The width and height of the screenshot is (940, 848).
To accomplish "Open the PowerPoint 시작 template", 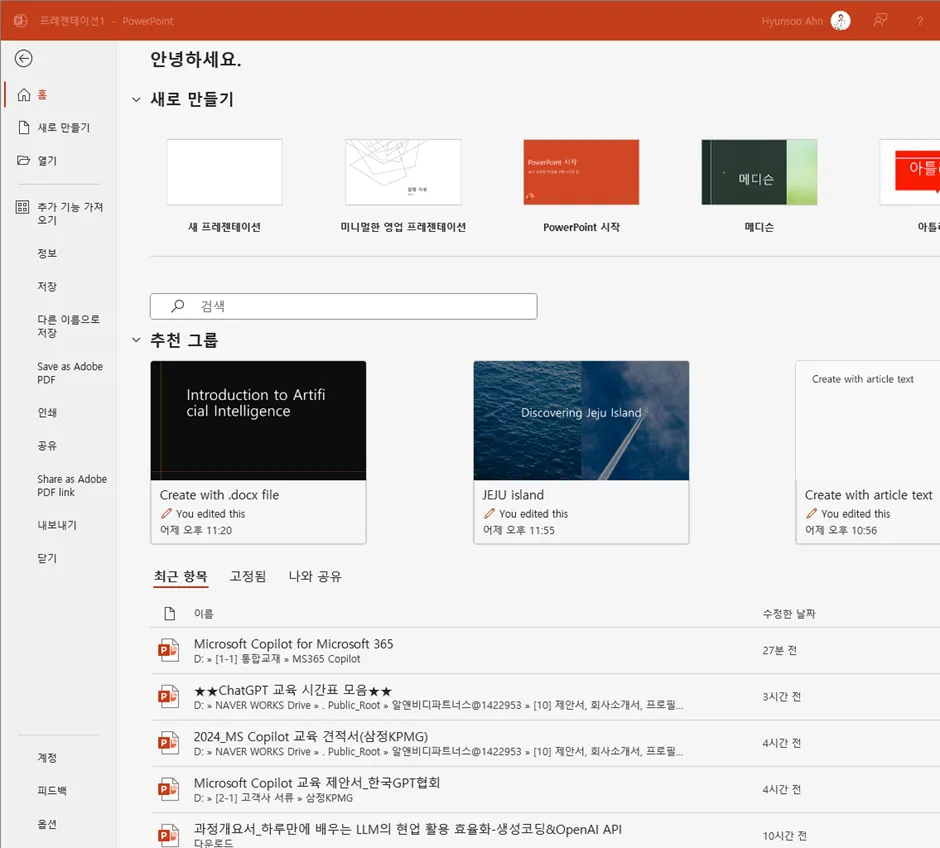I will 581,172.
